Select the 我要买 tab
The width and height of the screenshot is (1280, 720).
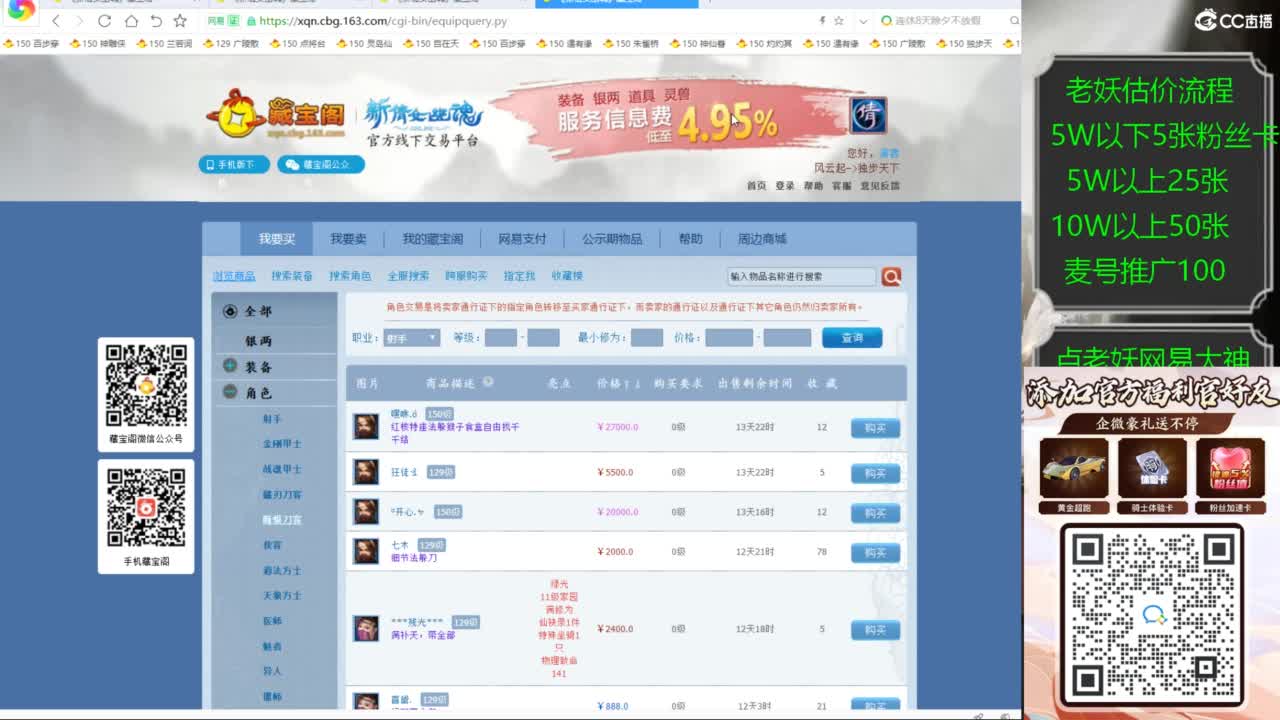277,239
